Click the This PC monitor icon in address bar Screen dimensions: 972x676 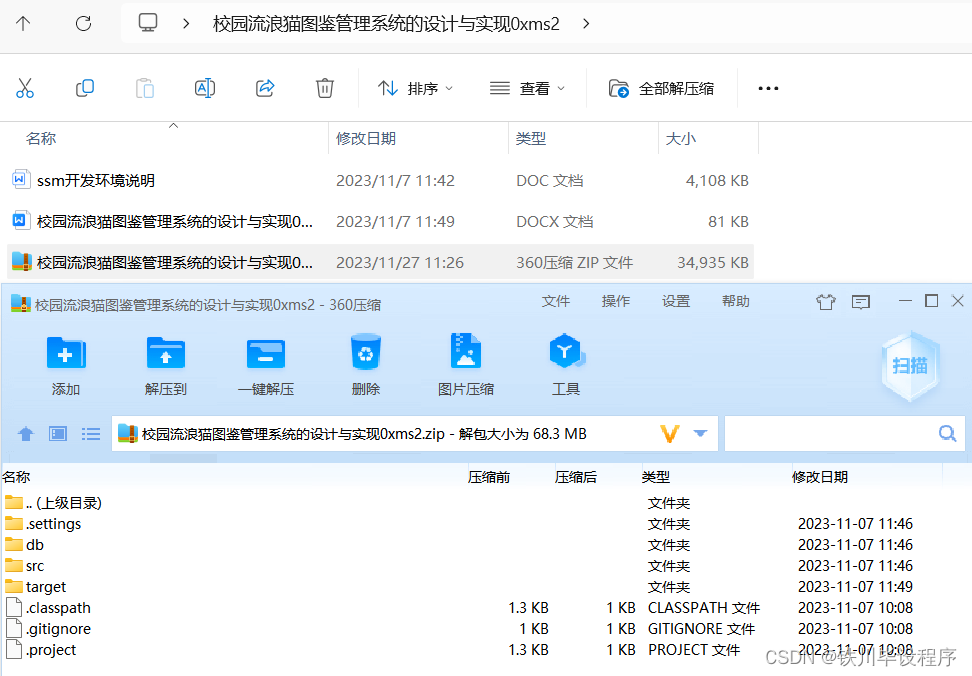(x=148, y=23)
